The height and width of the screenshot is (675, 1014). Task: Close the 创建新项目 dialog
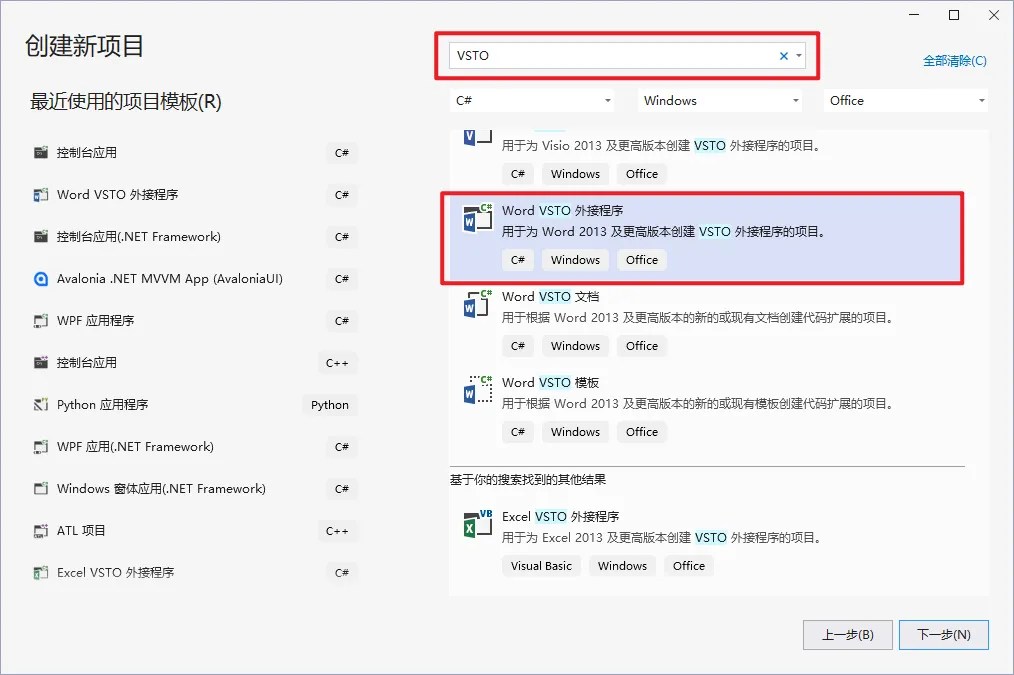994,15
